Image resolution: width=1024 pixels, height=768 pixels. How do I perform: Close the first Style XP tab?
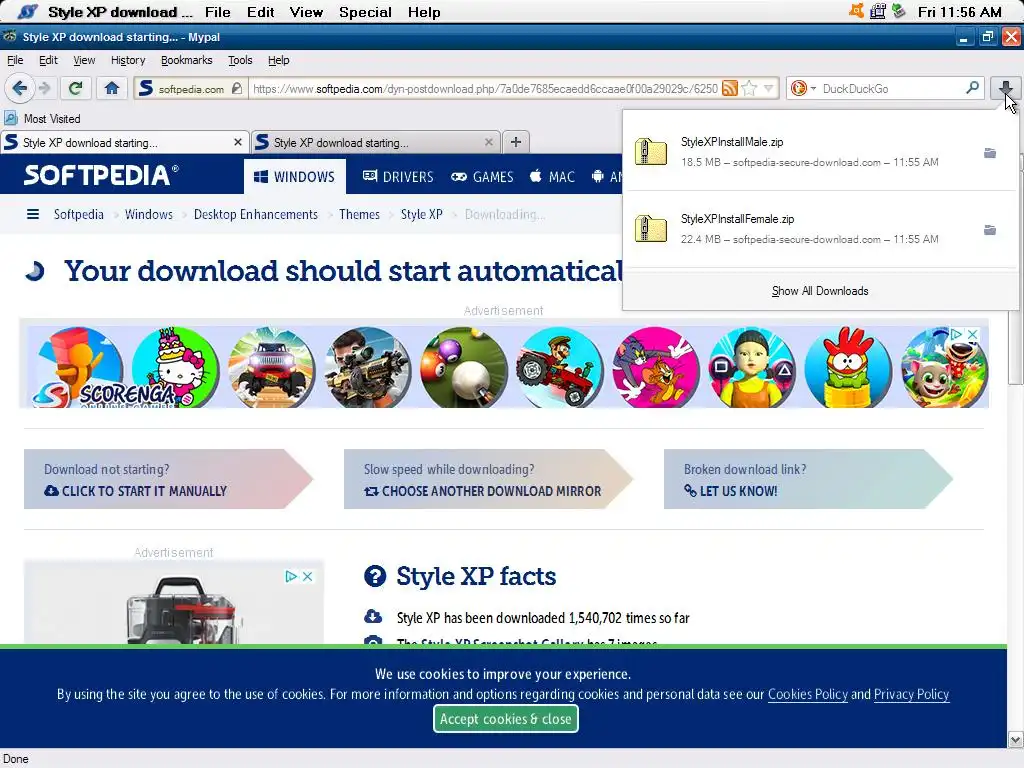click(x=238, y=142)
